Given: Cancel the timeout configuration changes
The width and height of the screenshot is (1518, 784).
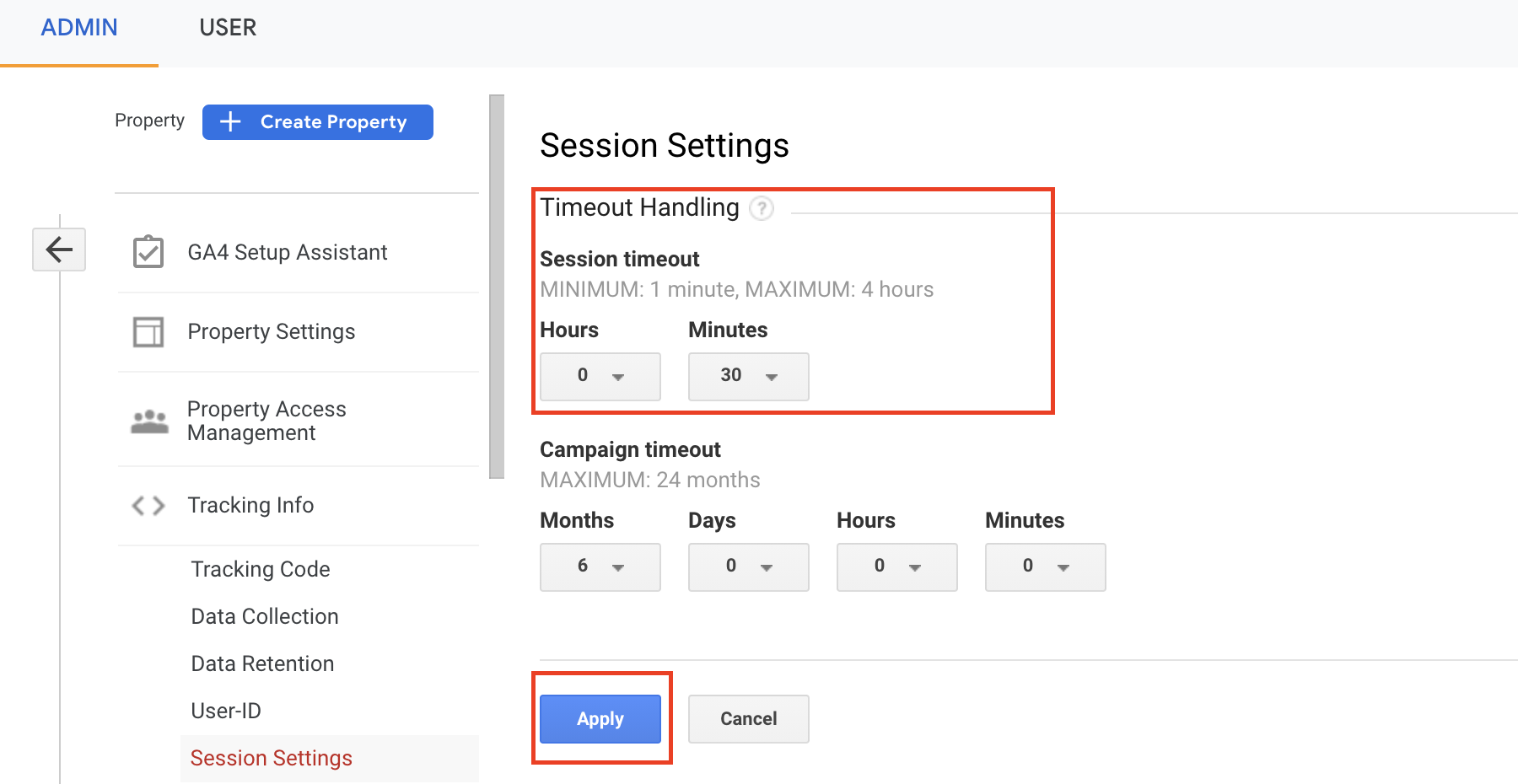Looking at the screenshot, I should [x=748, y=718].
